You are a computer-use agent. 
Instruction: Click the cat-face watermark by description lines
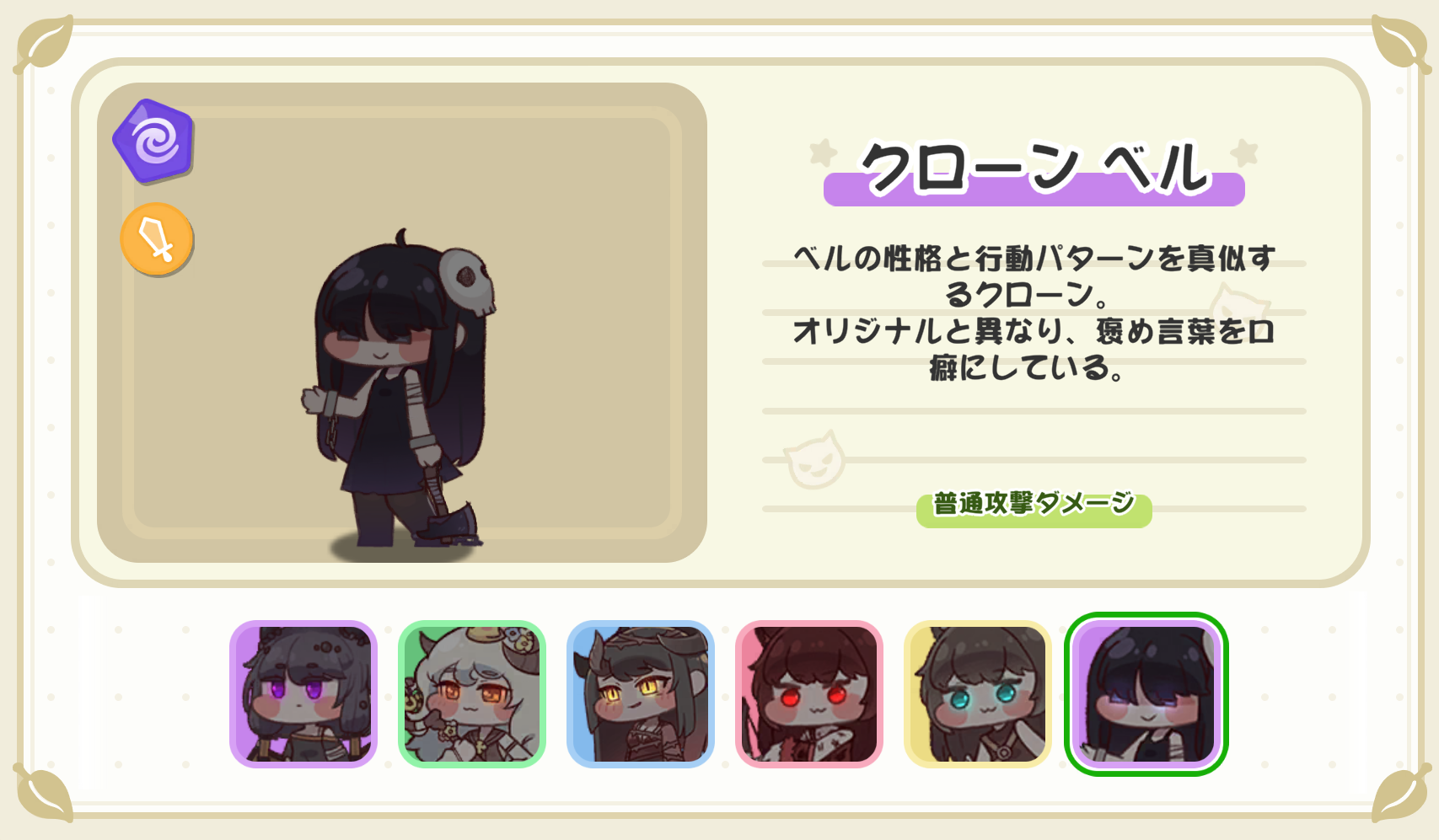(814, 460)
